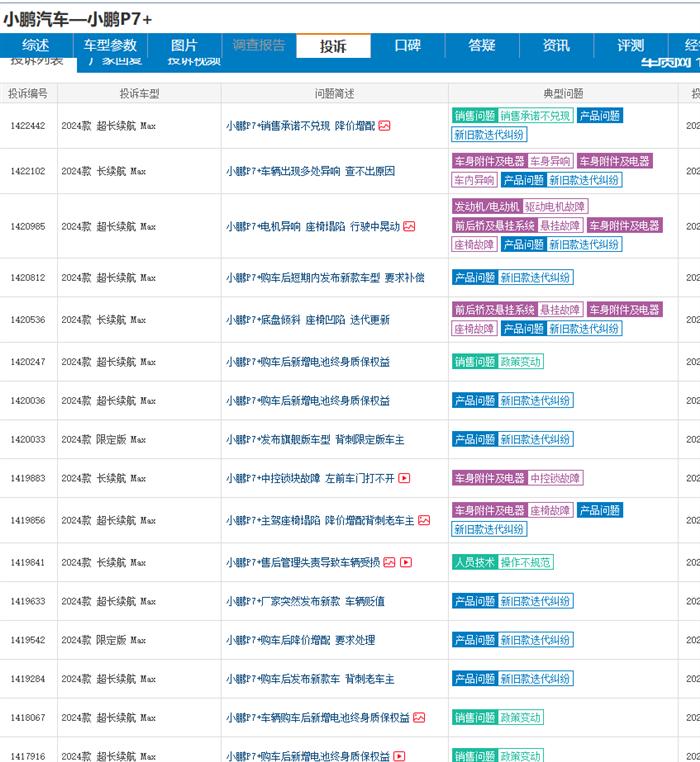Click 操作不规范 tag in row 1419841
This screenshot has height=762, width=700.
click(x=525, y=562)
